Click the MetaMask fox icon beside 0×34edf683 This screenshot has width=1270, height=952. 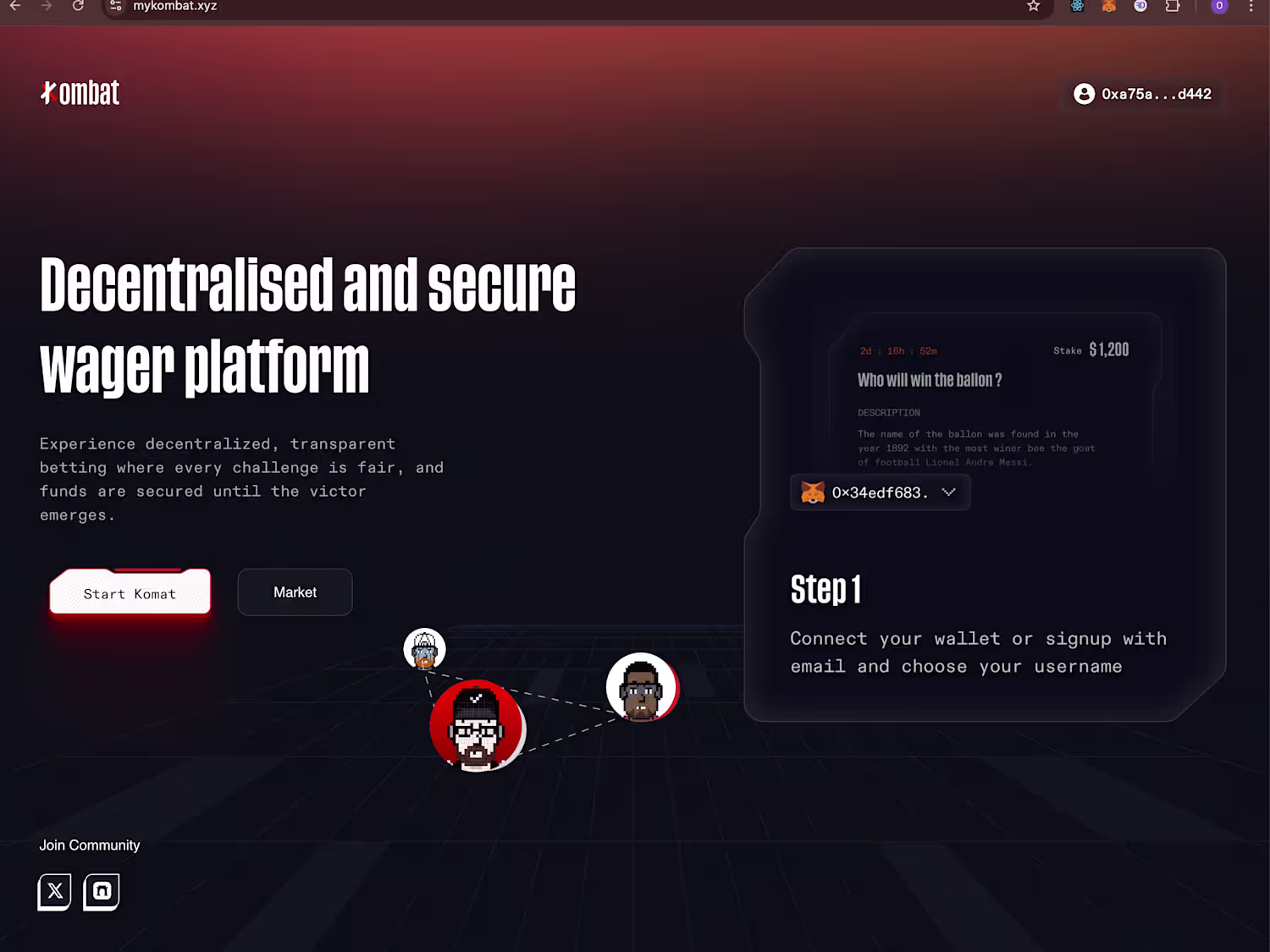813,493
